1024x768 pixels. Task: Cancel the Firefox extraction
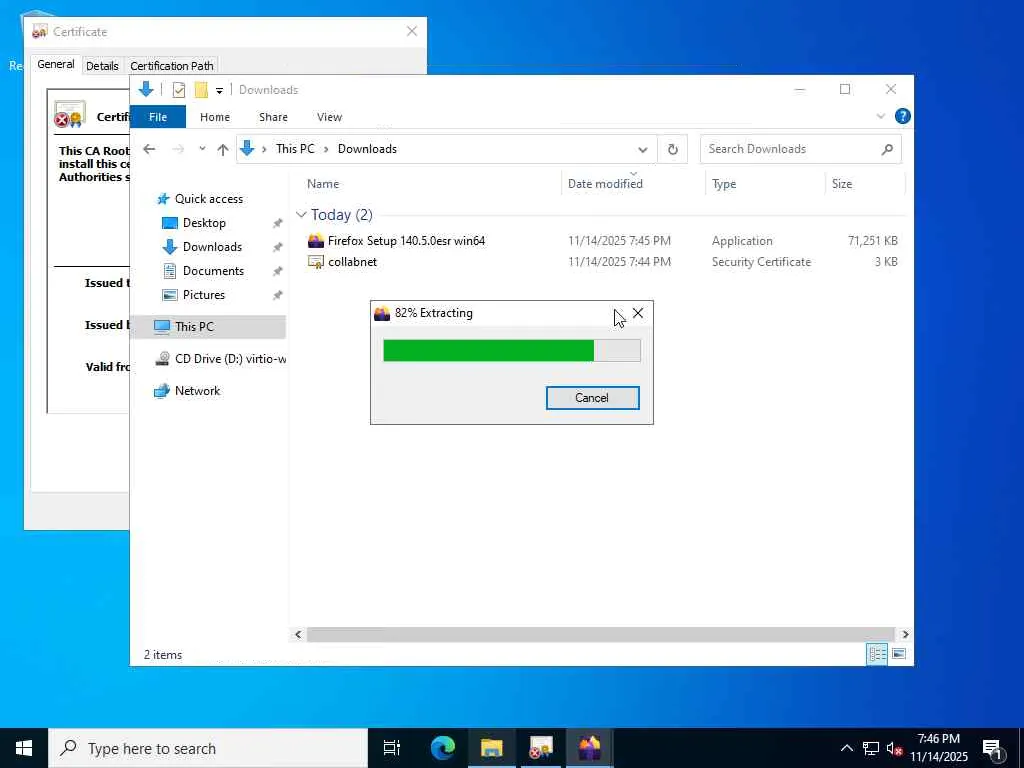pyautogui.click(x=592, y=398)
